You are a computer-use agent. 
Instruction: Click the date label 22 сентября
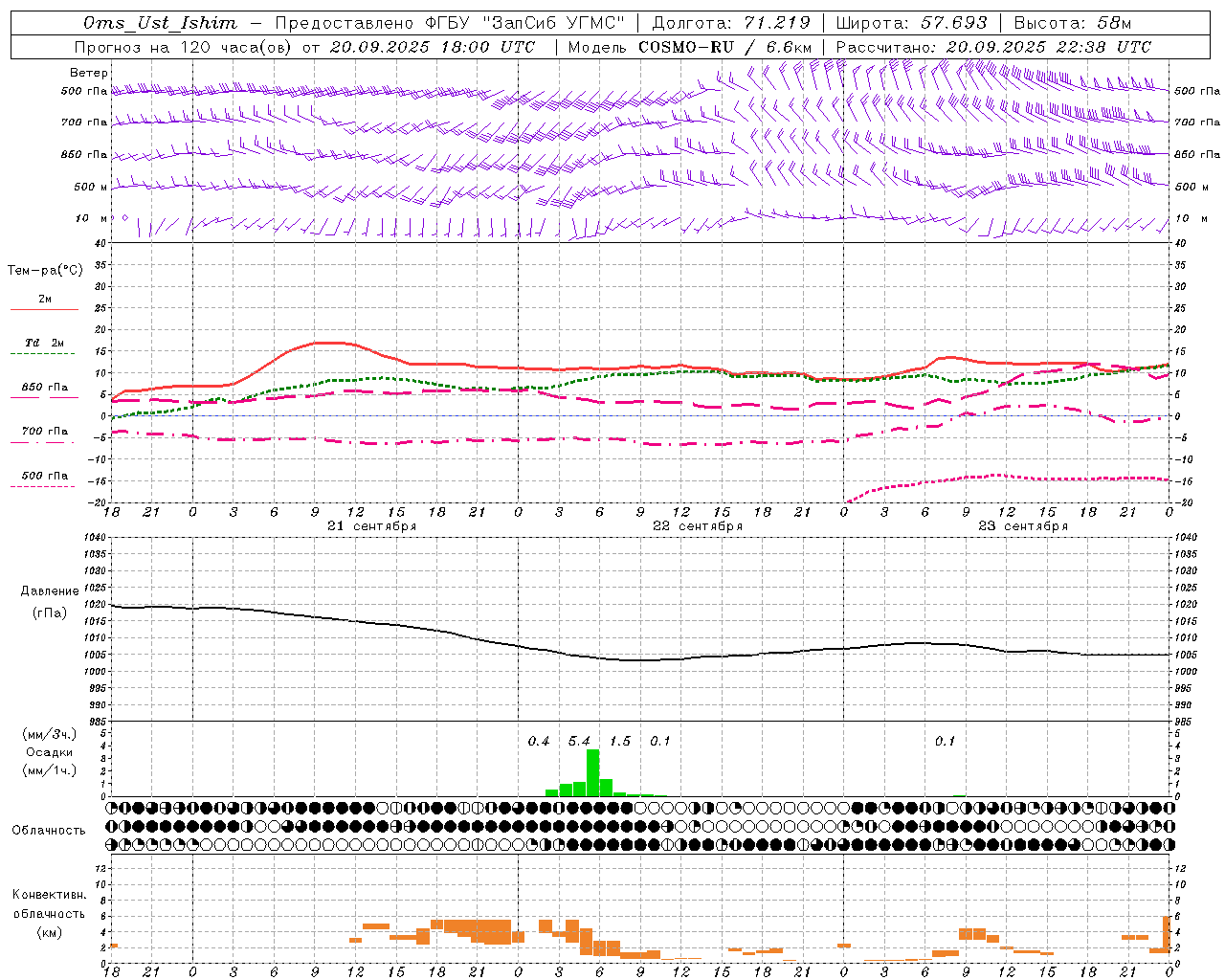[x=698, y=526]
